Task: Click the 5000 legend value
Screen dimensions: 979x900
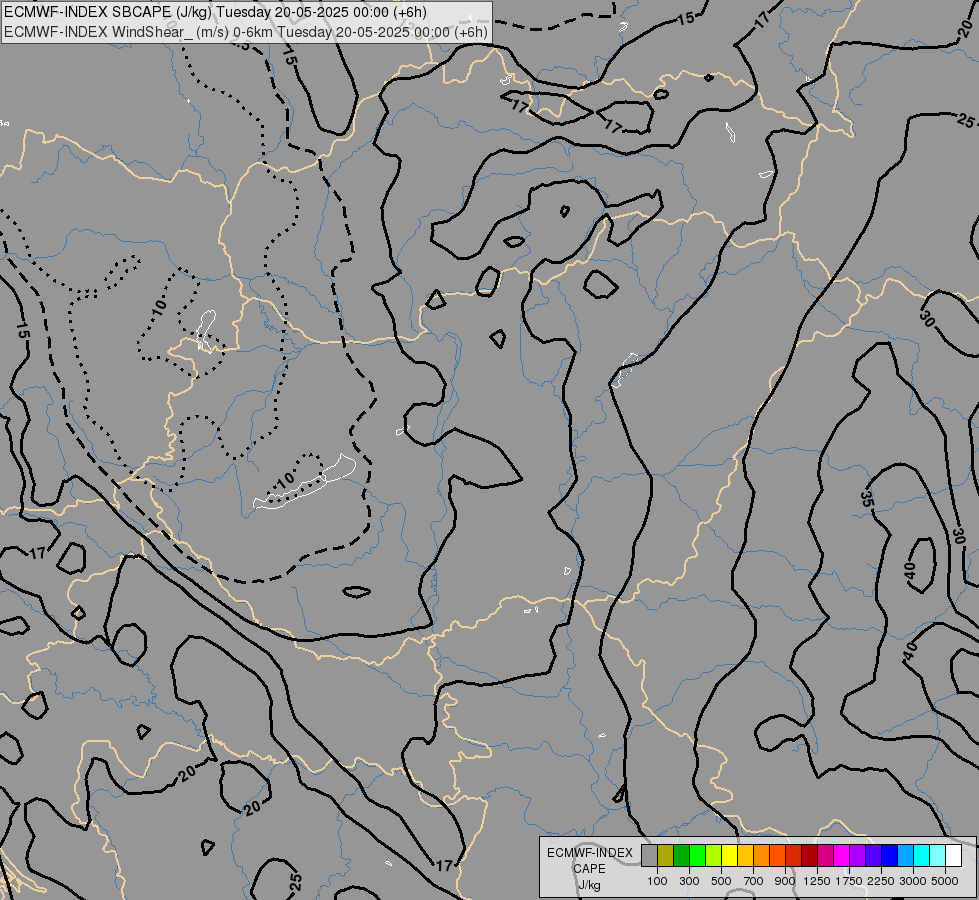Action: point(945,881)
